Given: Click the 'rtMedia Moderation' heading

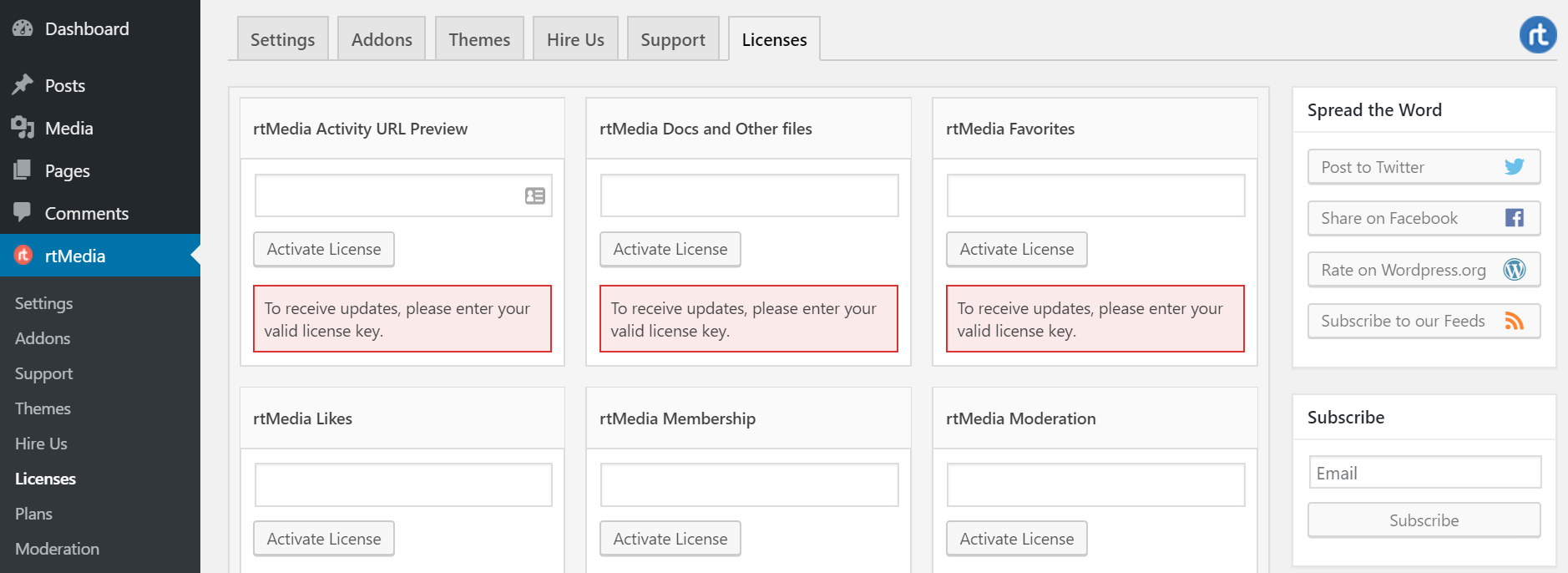Looking at the screenshot, I should (1020, 418).
